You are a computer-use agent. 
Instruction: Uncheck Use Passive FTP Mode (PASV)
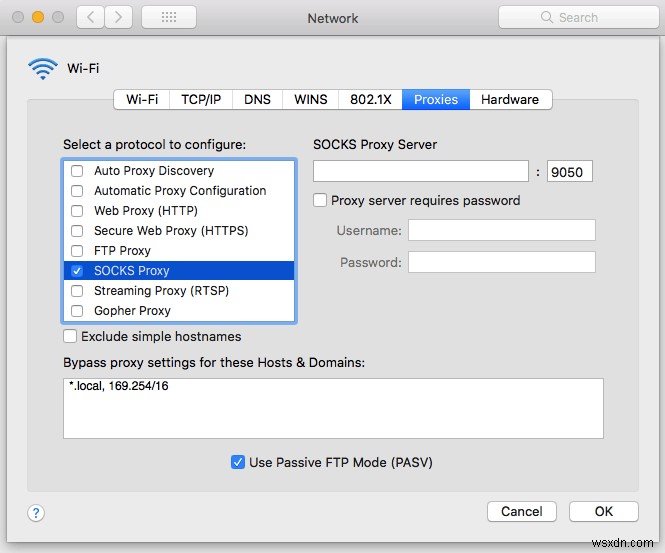click(238, 462)
